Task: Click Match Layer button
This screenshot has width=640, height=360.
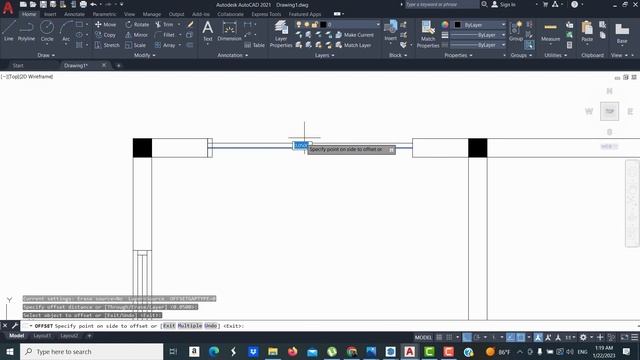Action: tap(353, 45)
